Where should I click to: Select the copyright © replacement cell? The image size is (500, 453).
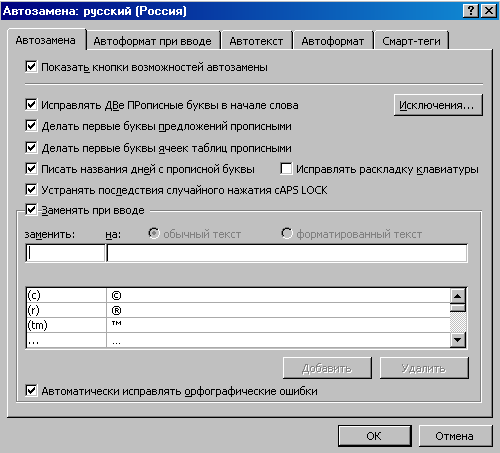(x=278, y=295)
